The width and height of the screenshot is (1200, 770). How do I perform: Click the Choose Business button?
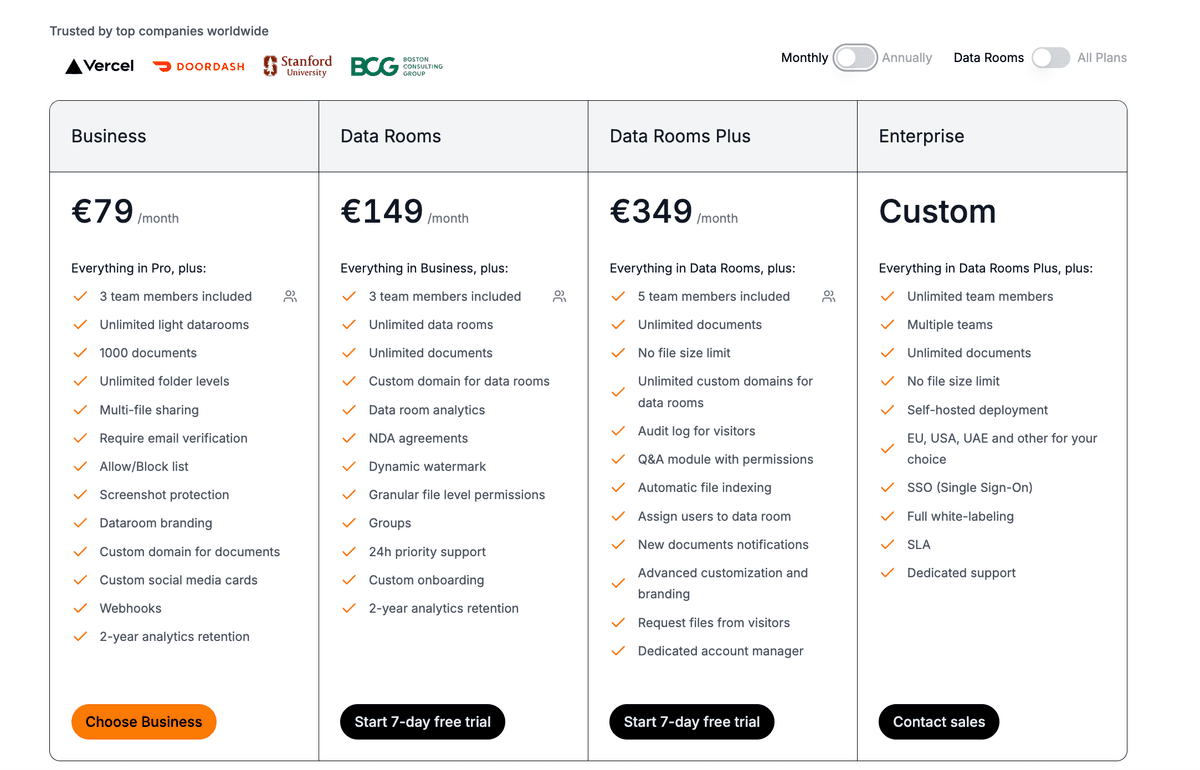143,721
